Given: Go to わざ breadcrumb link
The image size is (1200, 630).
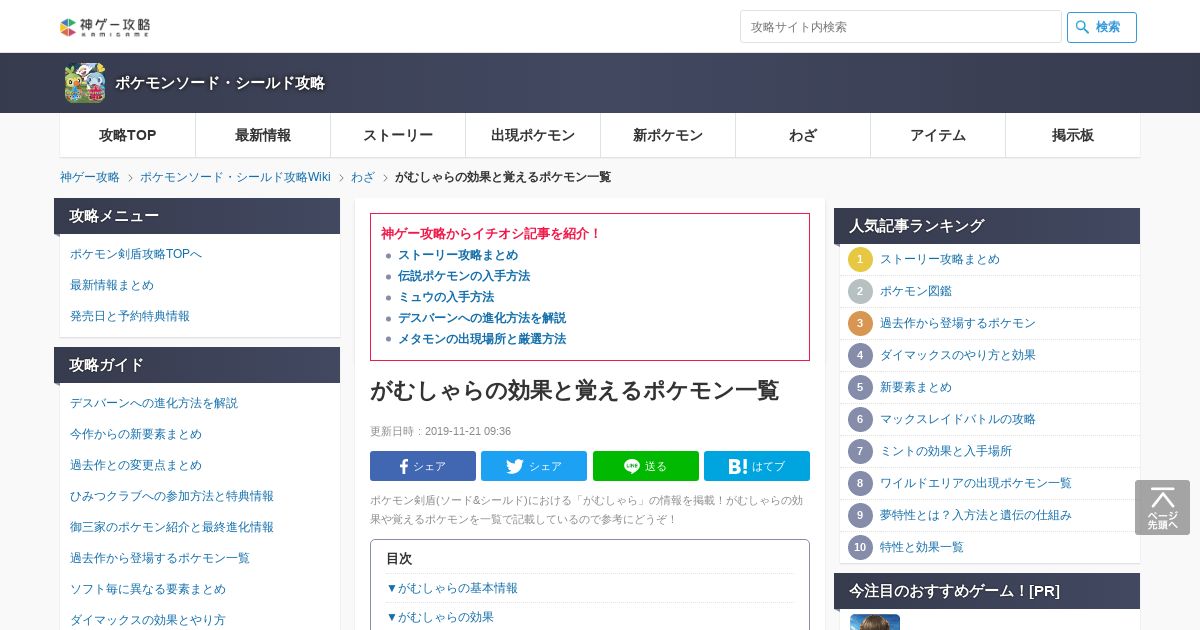Looking at the screenshot, I should tap(363, 177).
